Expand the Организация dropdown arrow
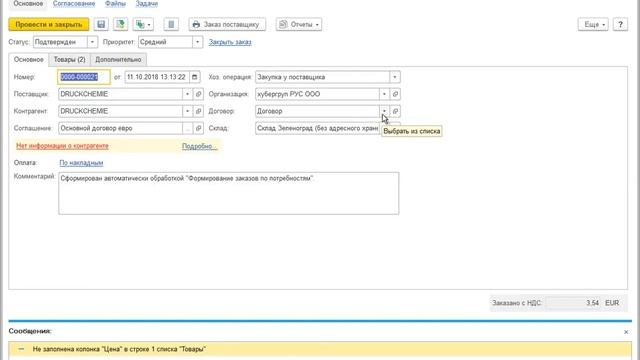 [x=384, y=94]
